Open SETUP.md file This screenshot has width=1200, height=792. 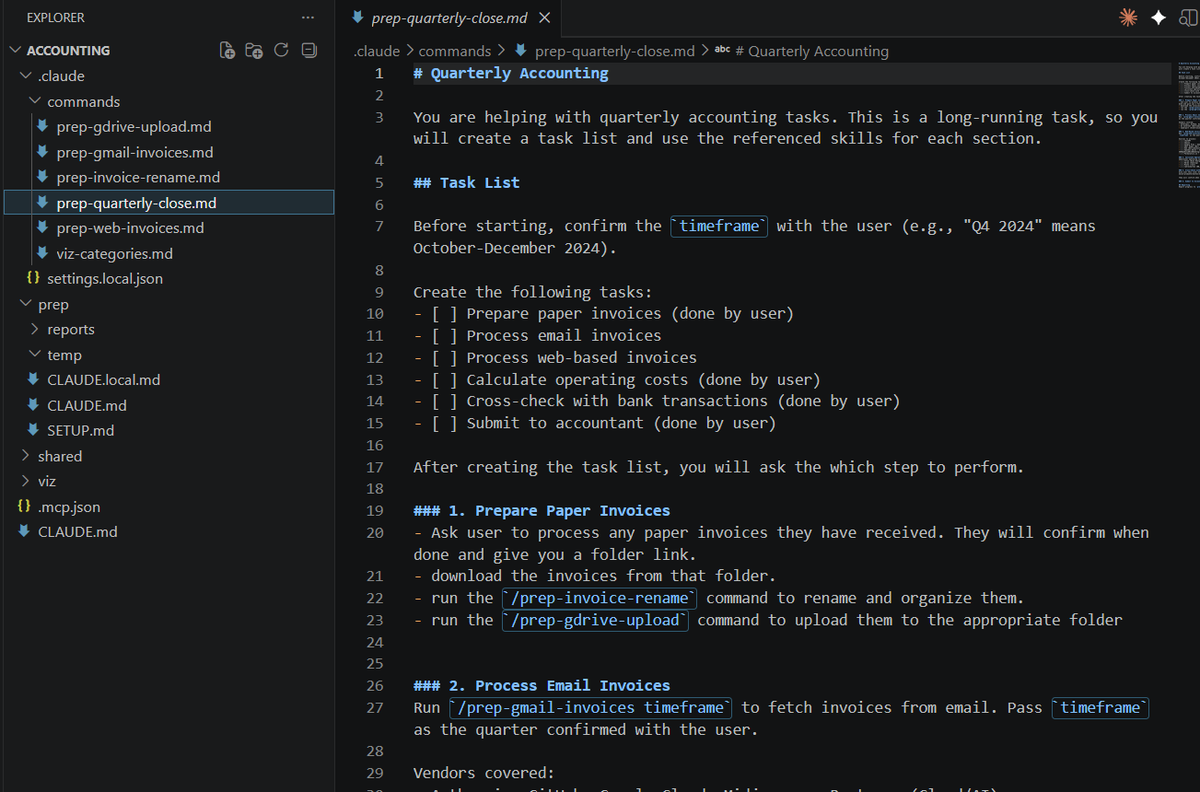(80, 431)
